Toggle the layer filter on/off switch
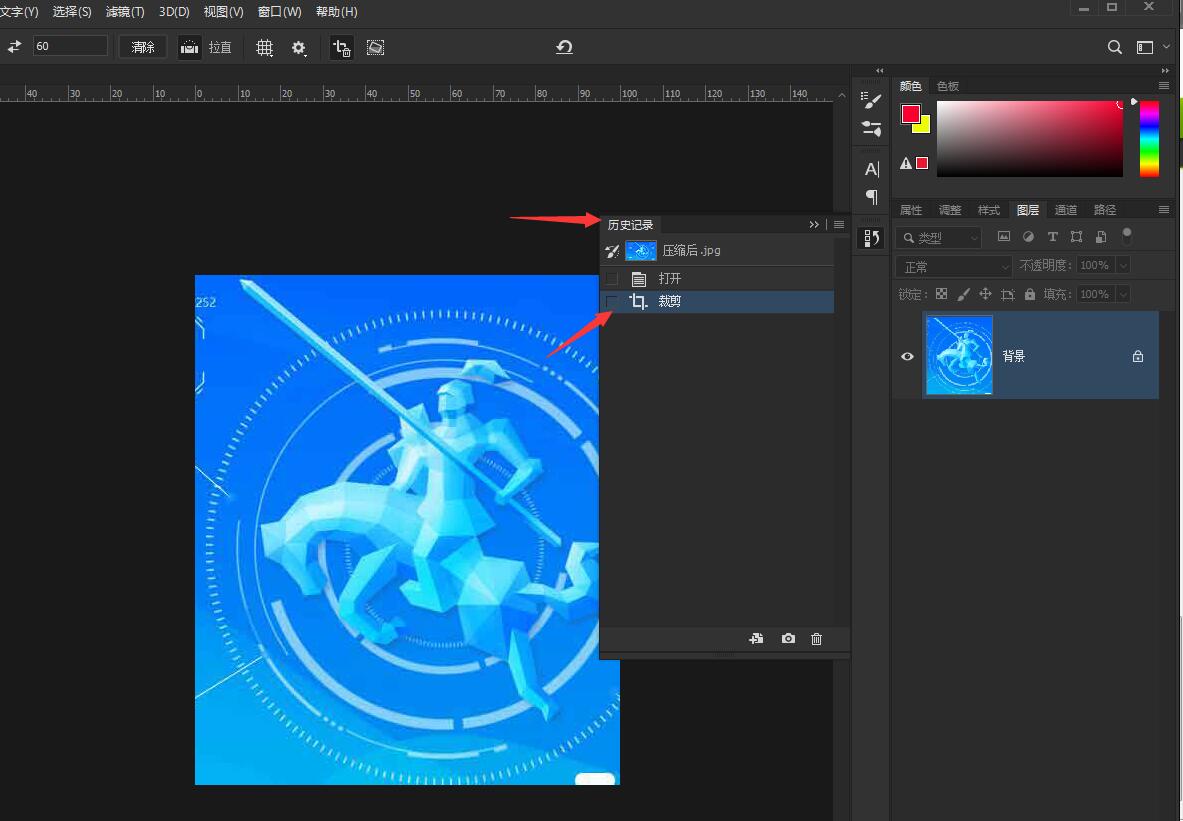This screenshot has width=1183, height=821. 1127,236
